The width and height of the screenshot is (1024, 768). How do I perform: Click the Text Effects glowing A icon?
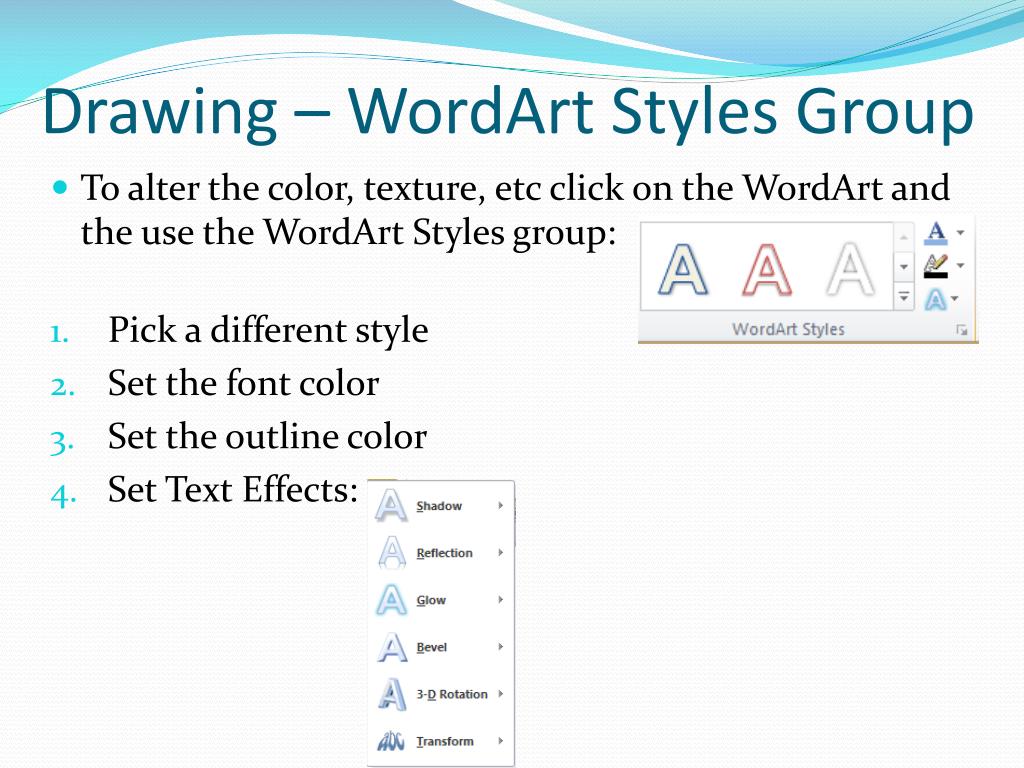[x=935, y=300]
